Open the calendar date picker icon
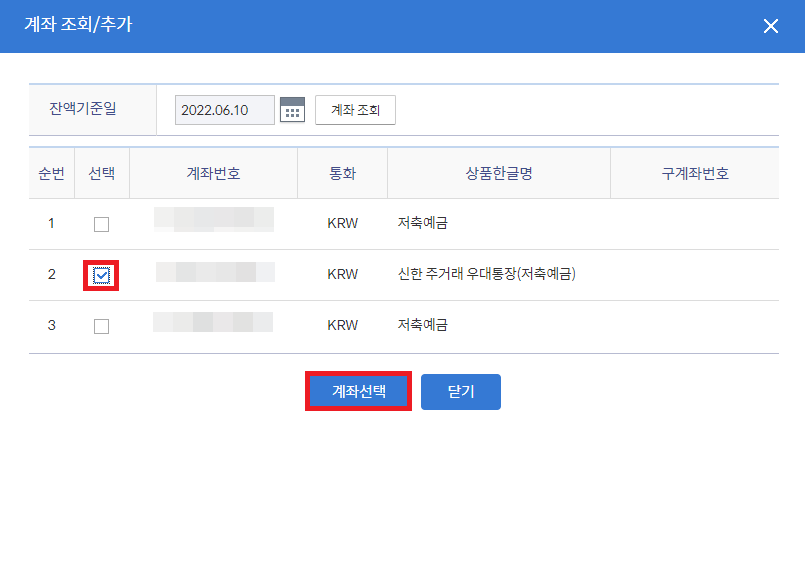The height and width of the screenshot is (566, 805). coord(292,110)
